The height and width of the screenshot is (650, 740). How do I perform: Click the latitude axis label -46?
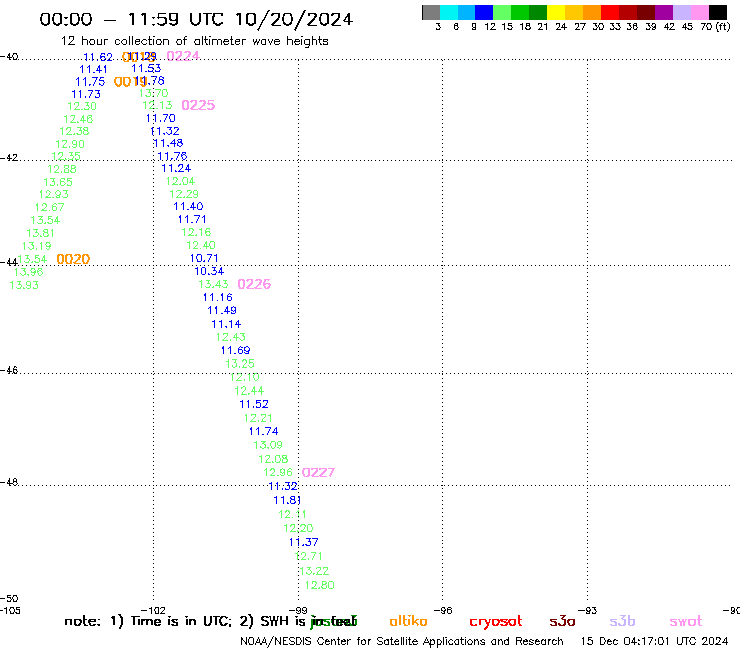pos(9,371)
